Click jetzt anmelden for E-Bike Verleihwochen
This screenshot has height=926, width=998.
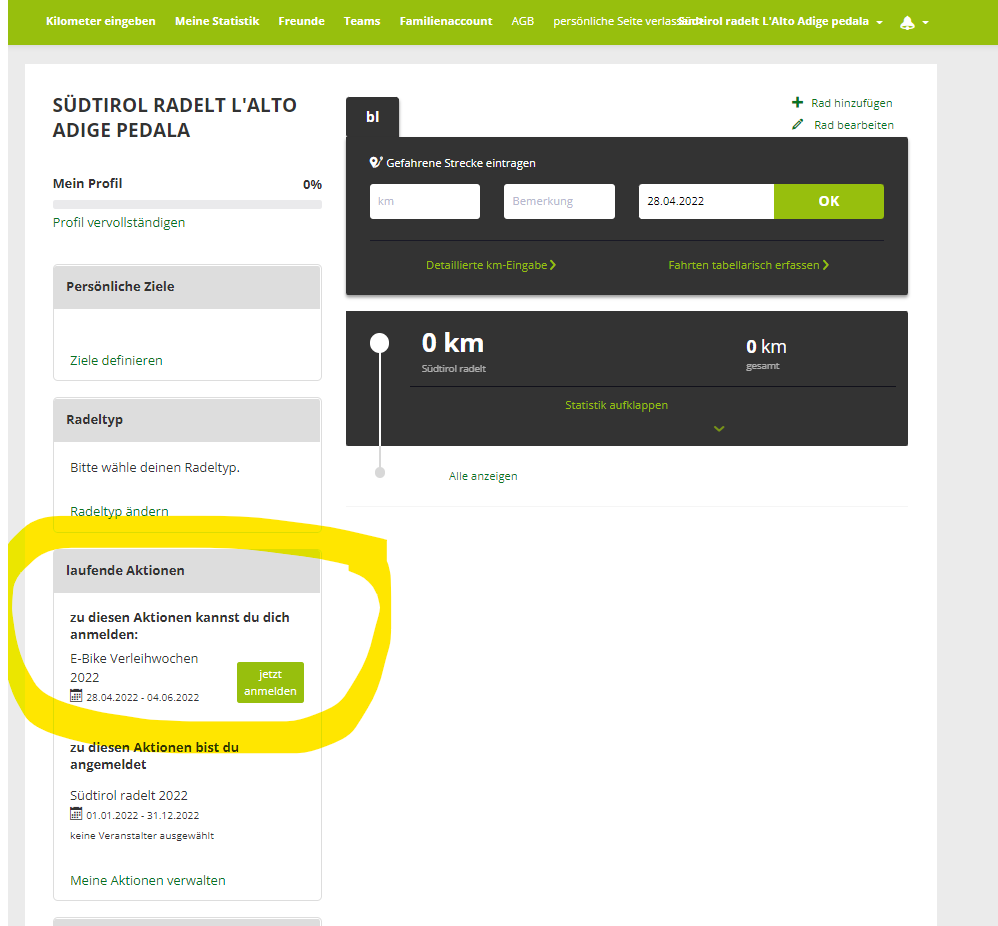click(x=271, y=682)
